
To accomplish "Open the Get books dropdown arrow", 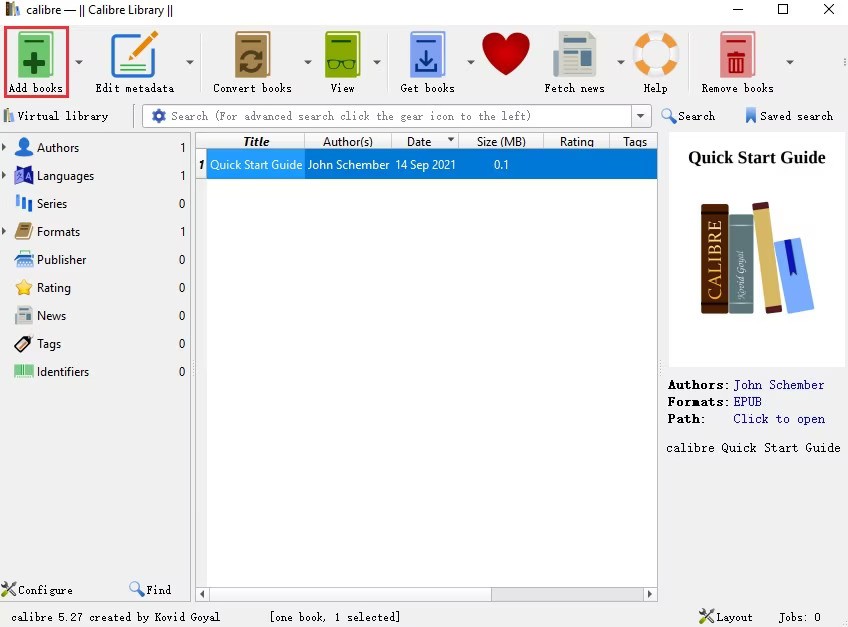I will point(471,62).
